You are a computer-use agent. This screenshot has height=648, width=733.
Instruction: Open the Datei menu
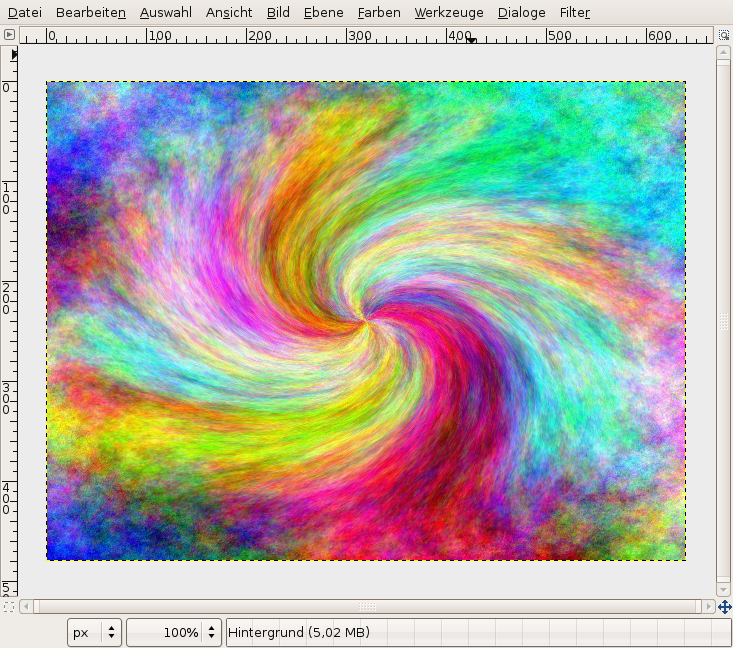[x=25, y=13]
